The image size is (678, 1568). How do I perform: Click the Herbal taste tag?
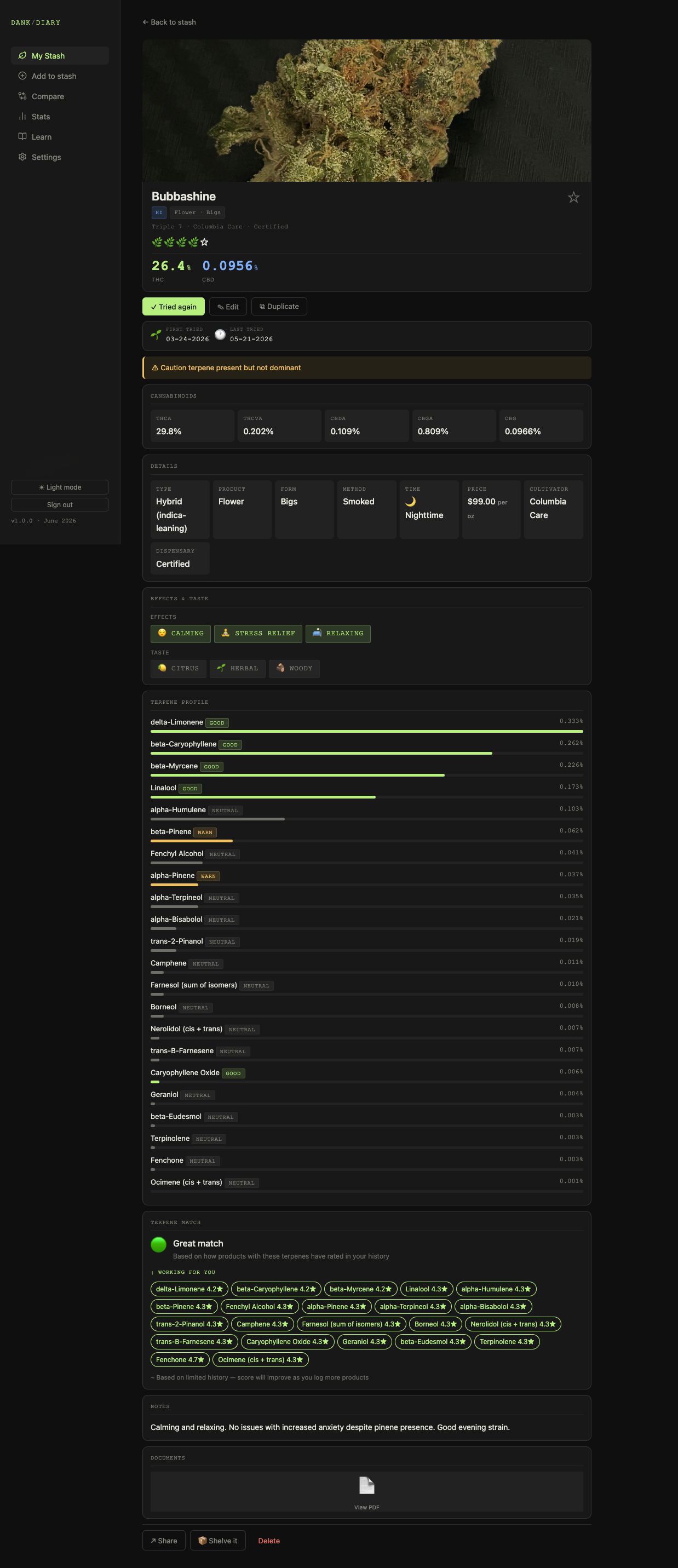click(237, 668)
